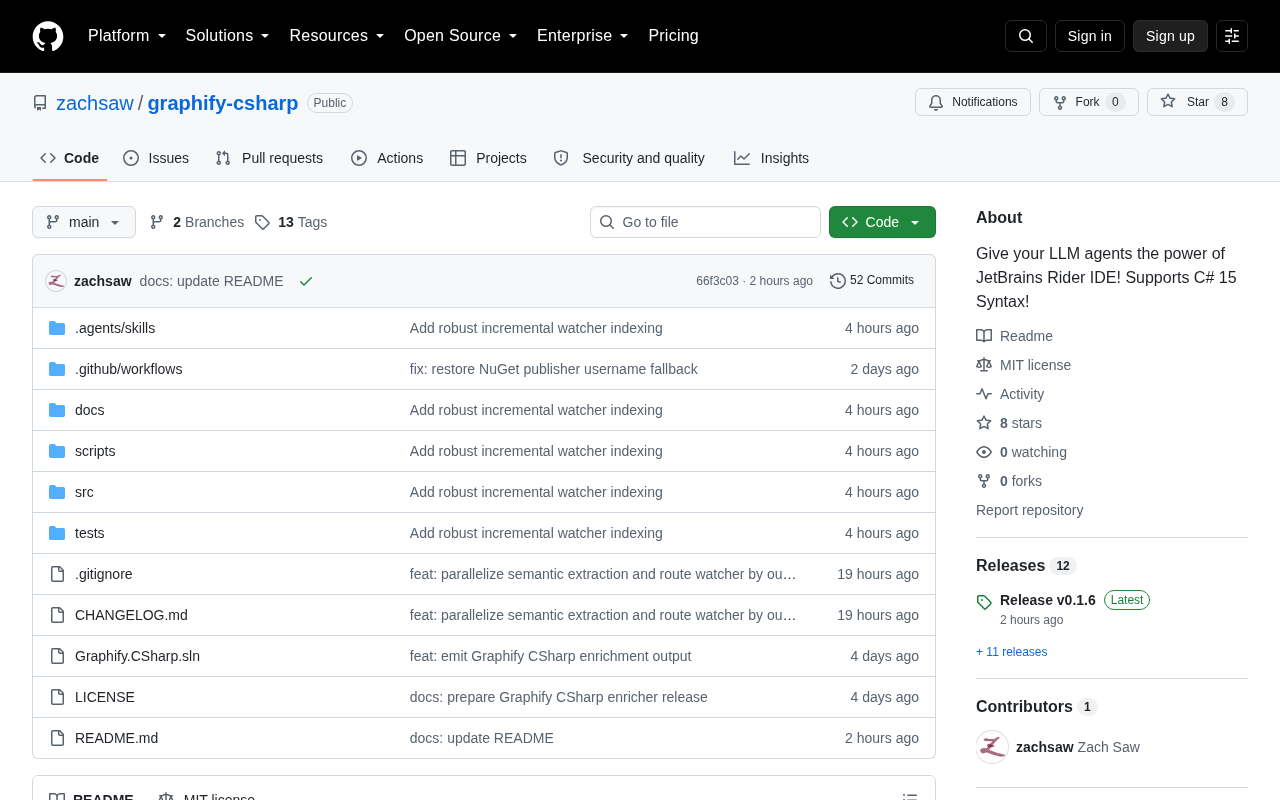This screenshot has width=1280, height=800.
Task: Open Security and quality tab
Action: tap(629, 158)
